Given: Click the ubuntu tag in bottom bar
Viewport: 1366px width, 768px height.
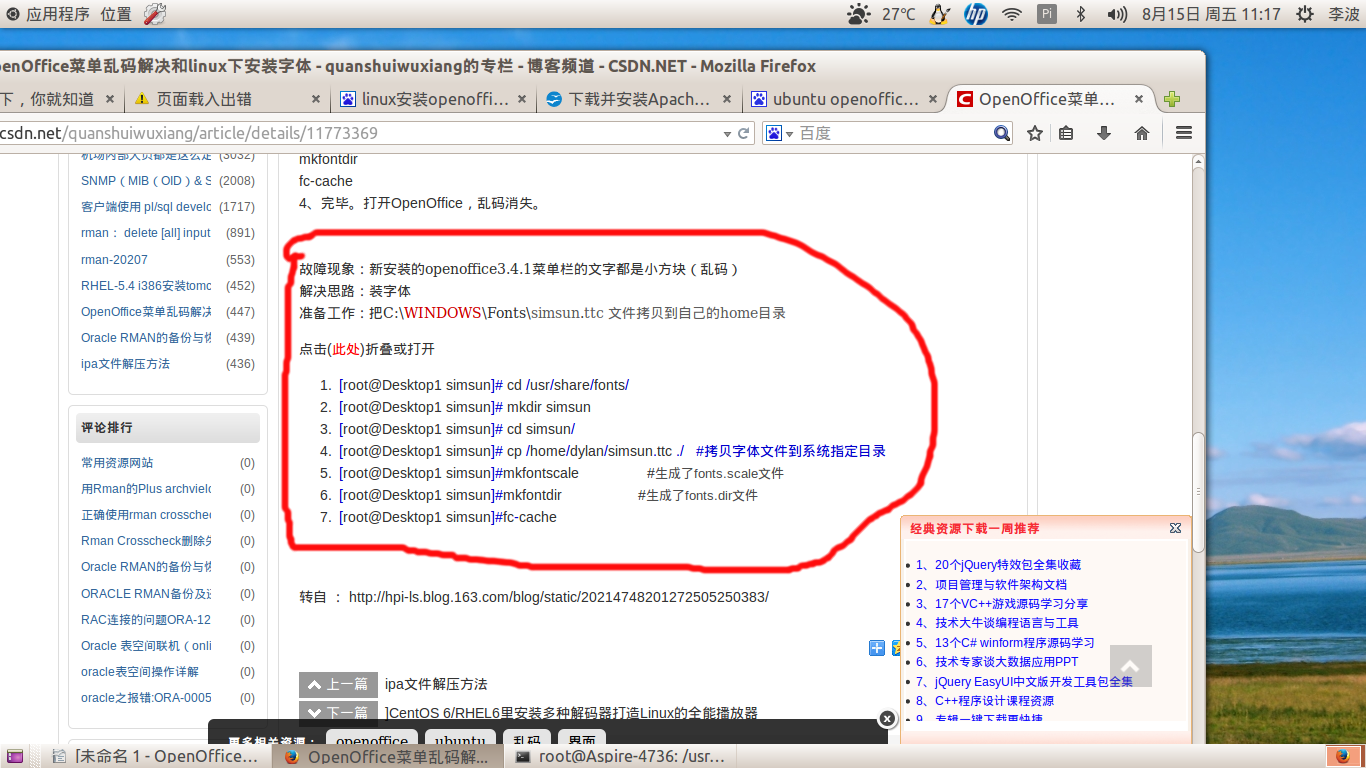Looking at the screenshot, I should 459,741.
